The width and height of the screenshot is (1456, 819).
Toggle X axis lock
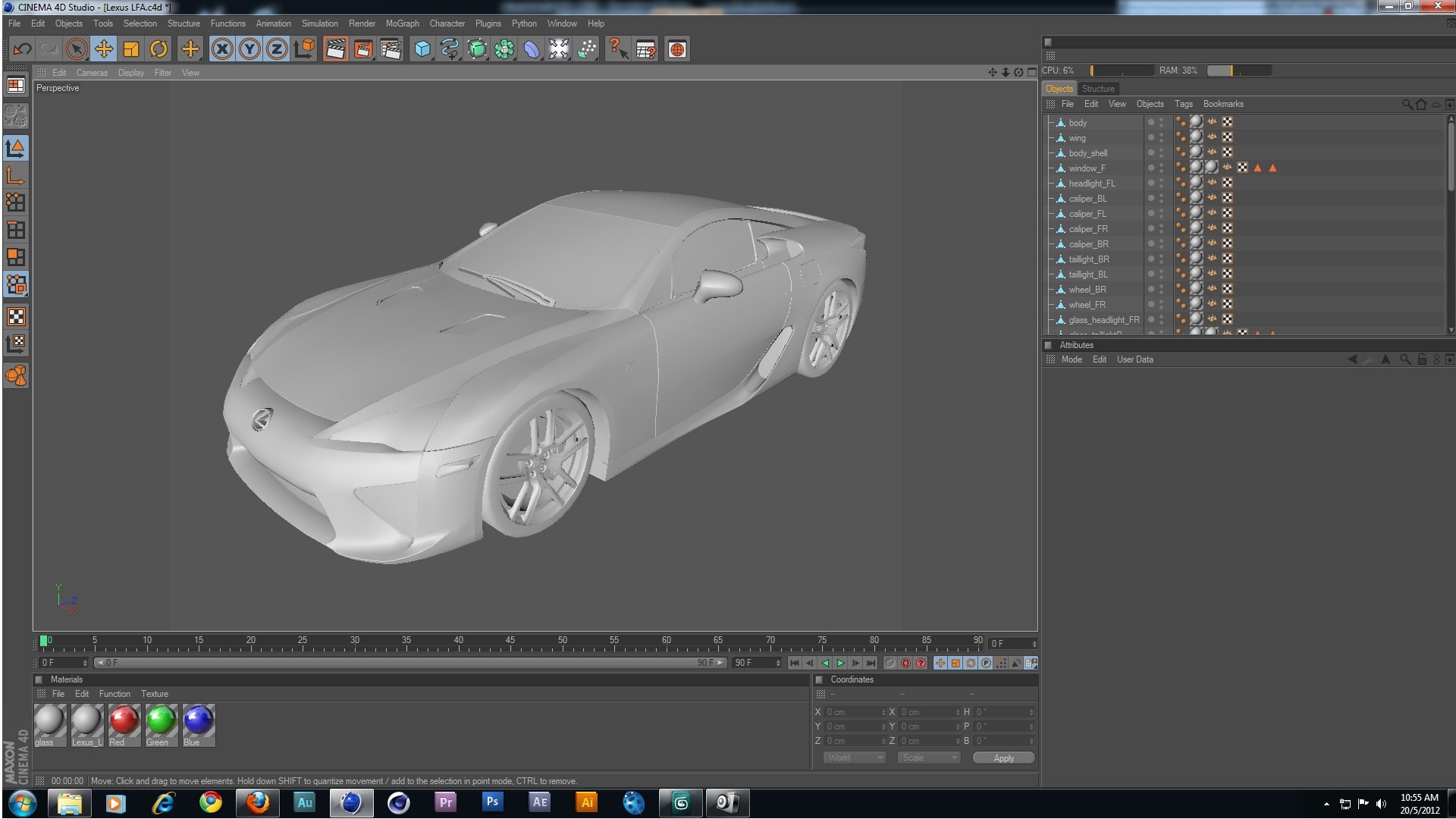pos(222,49)
